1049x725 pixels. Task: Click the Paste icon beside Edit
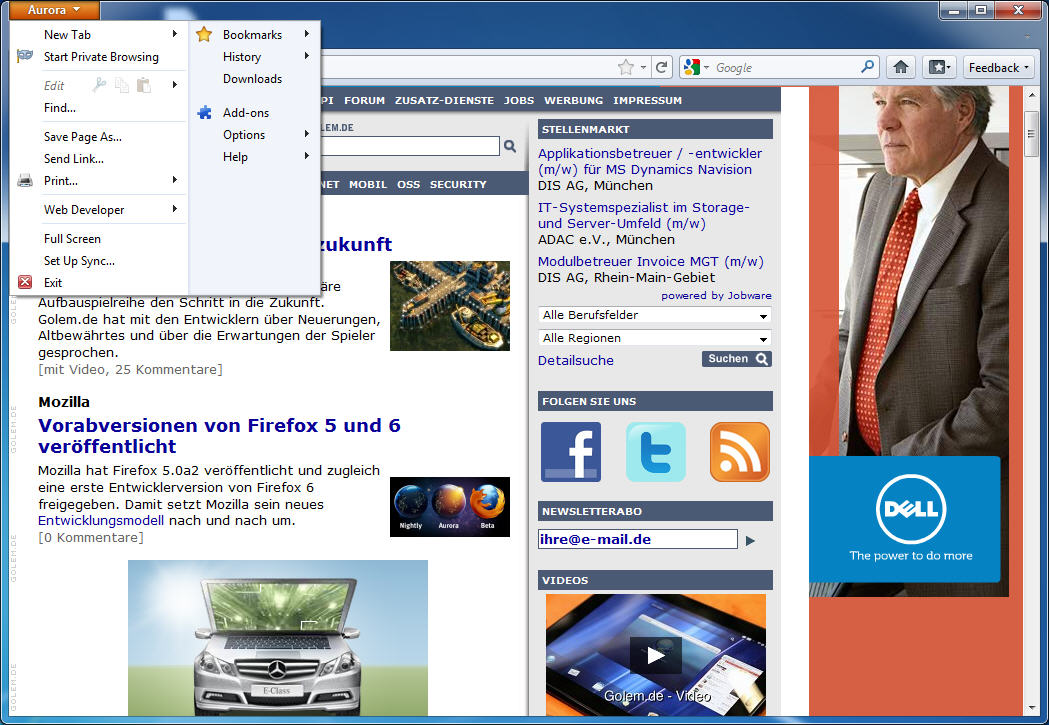pos(144,85)
